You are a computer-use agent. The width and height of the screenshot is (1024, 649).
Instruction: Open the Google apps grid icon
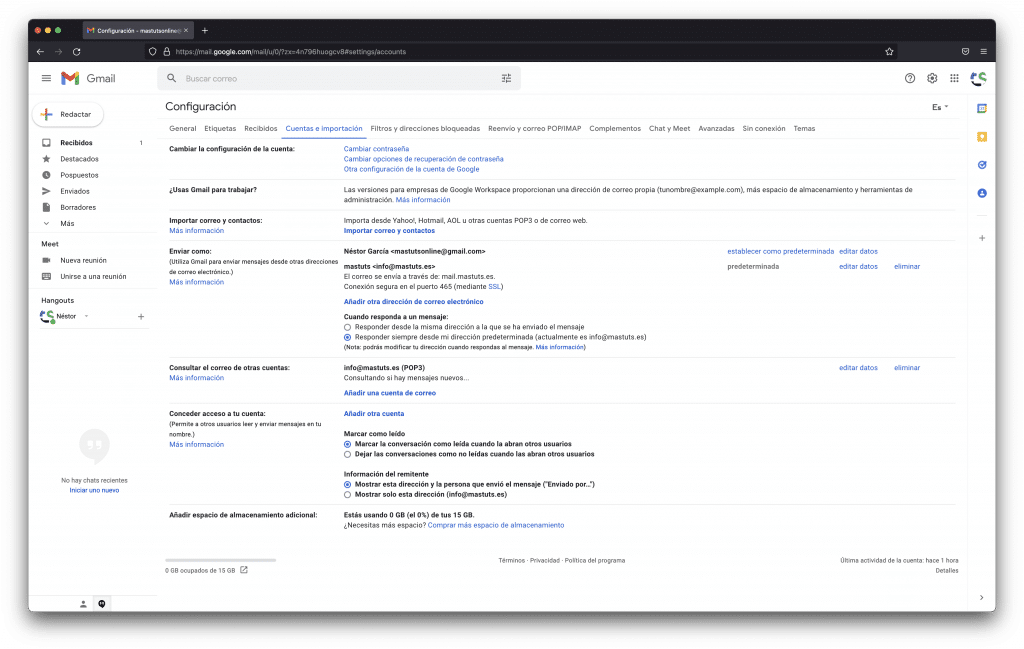(x=955, y=78)
